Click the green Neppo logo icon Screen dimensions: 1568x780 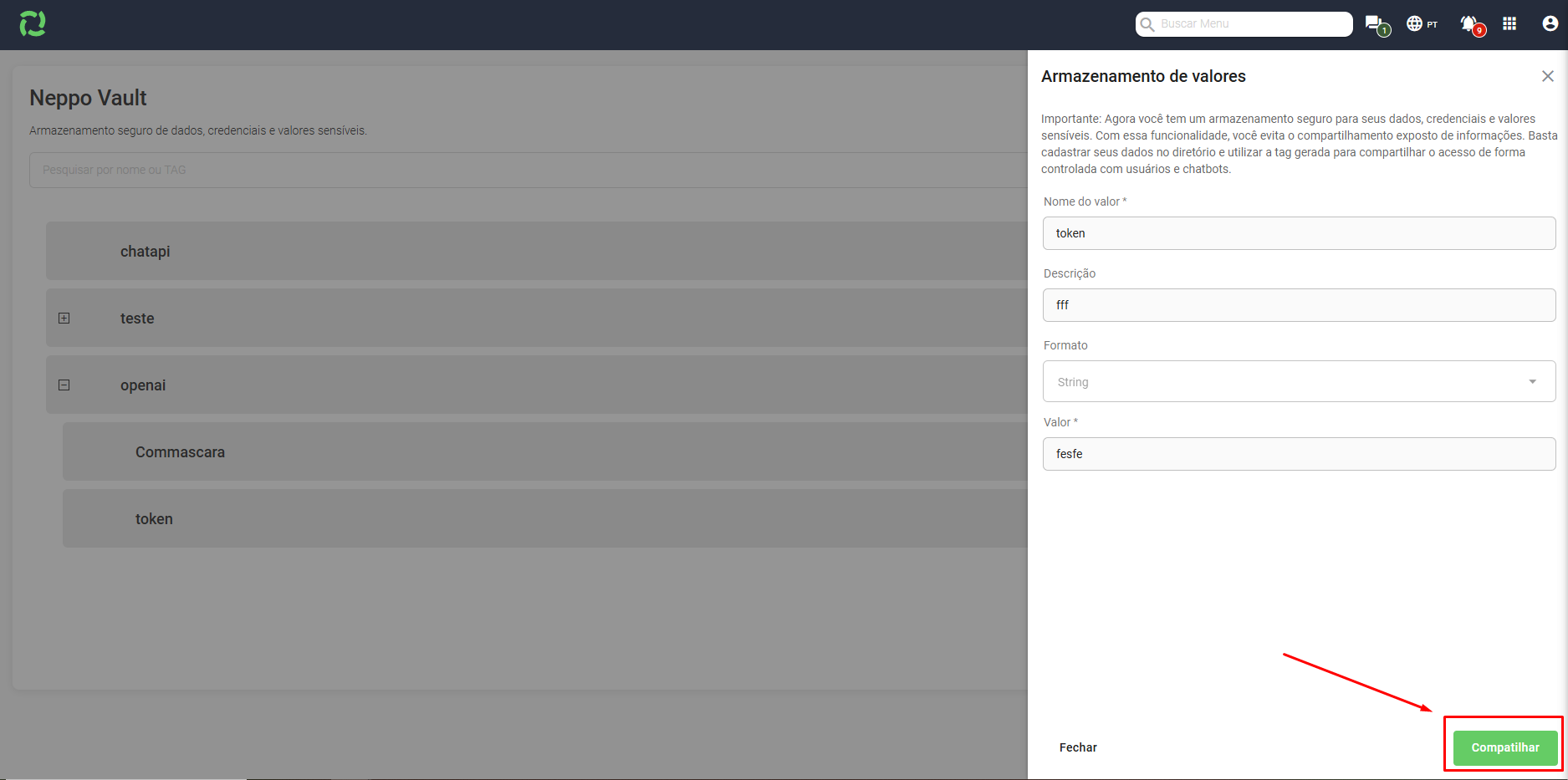click(x=33, y=23)
